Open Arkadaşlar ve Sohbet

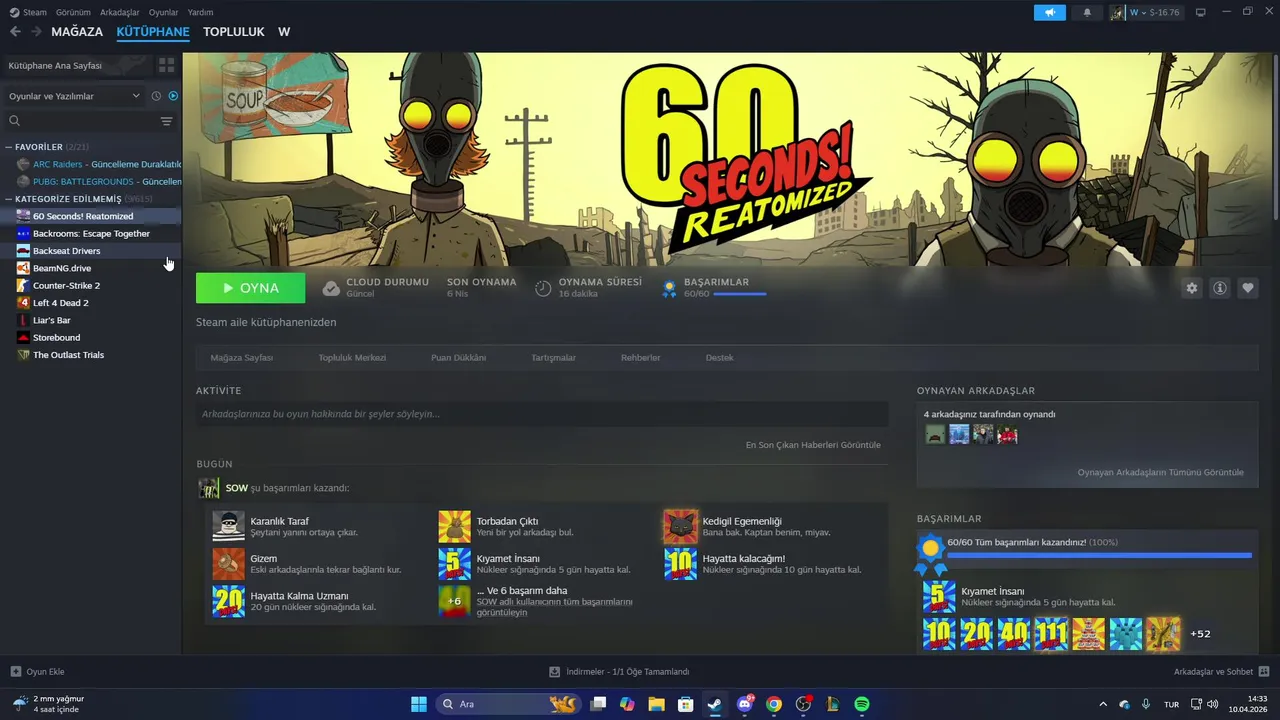click(1221, 672)
